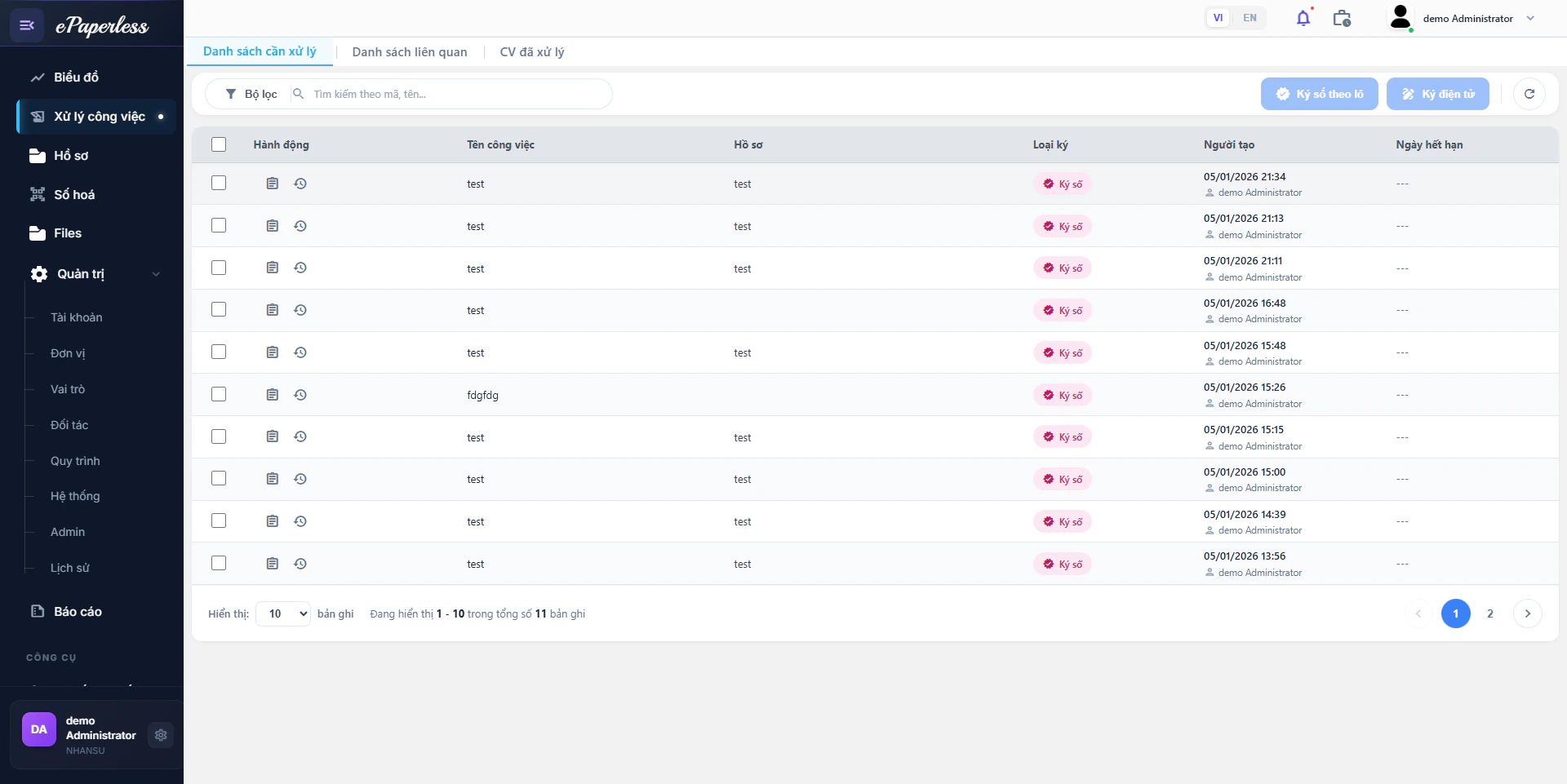Switch to CV đã xử lý tab
This screenshot has height=784, width=1567.
coord(532,52)
